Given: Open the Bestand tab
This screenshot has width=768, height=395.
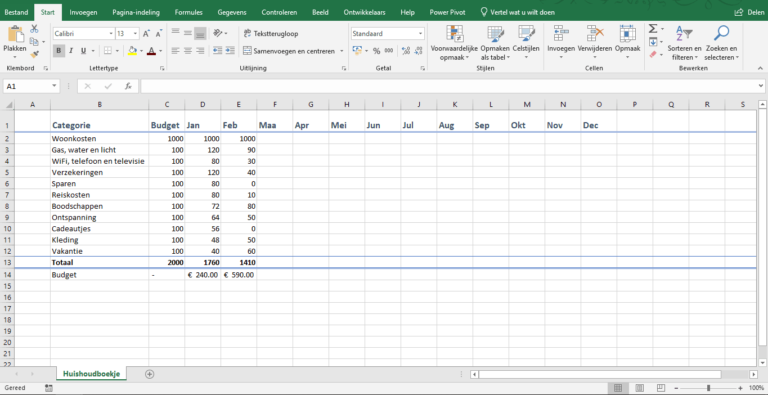Looking at the screenshot, I should 16,12.
